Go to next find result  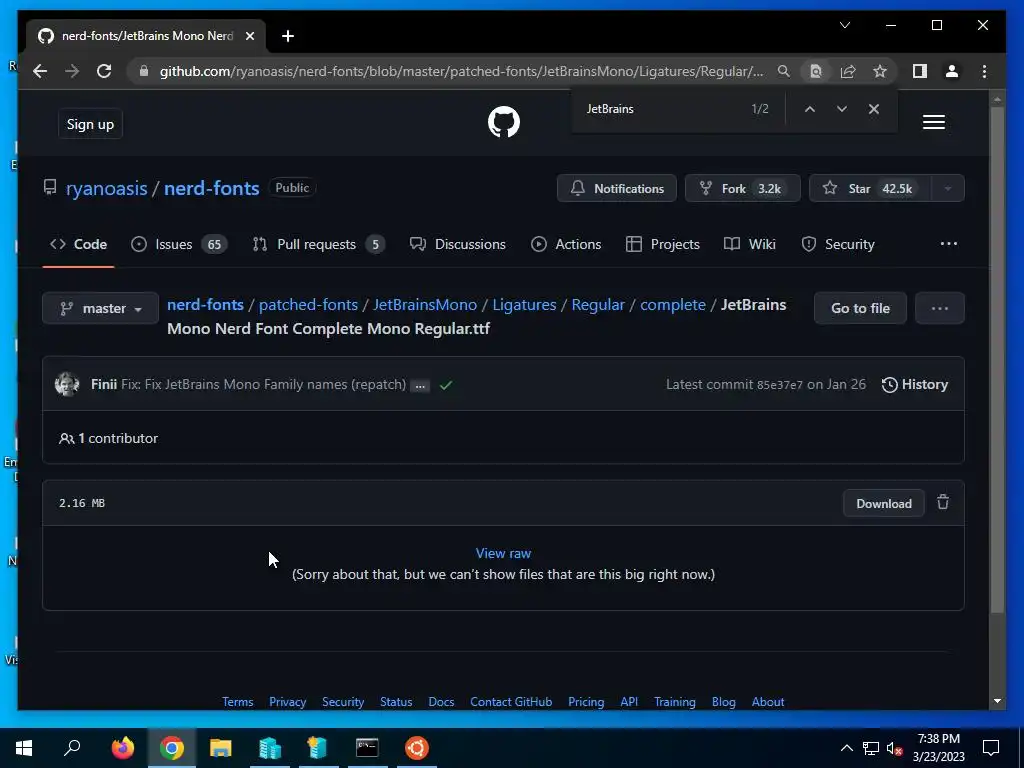(842, 109)
